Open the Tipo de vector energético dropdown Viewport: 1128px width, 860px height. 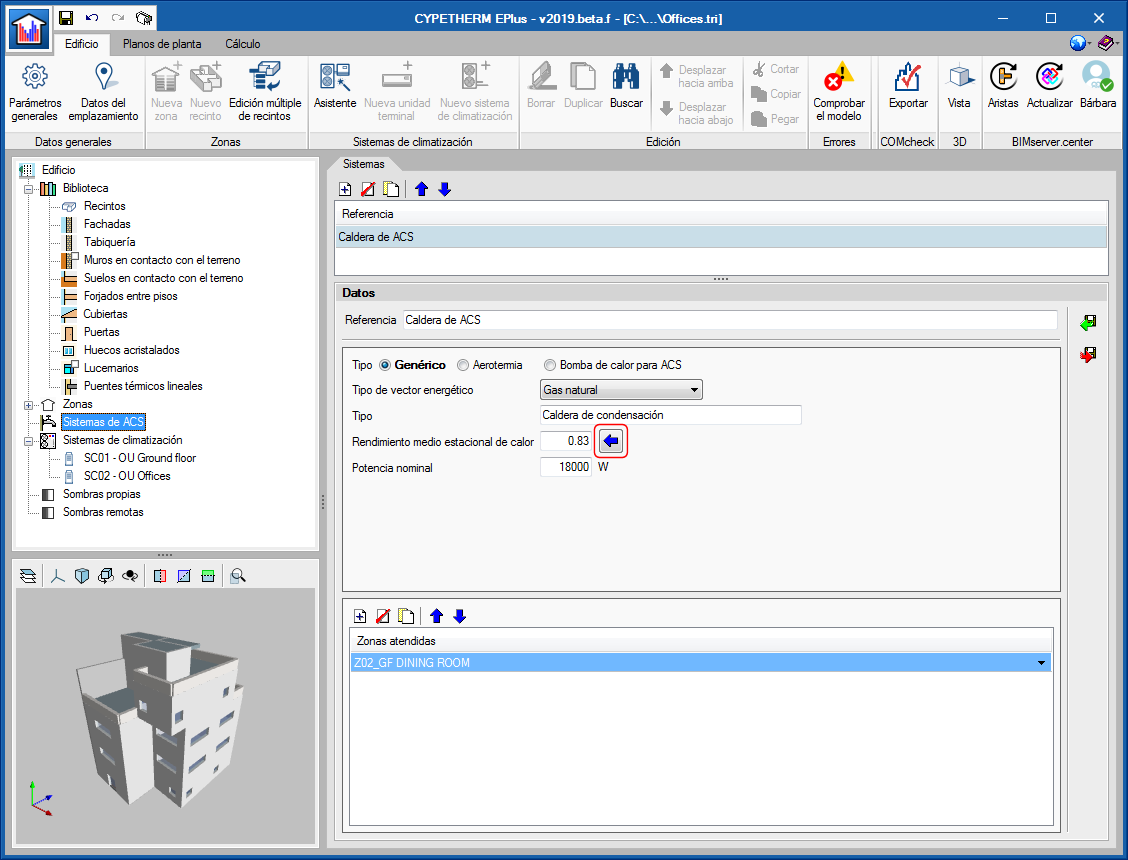click(x=621, y=390)
